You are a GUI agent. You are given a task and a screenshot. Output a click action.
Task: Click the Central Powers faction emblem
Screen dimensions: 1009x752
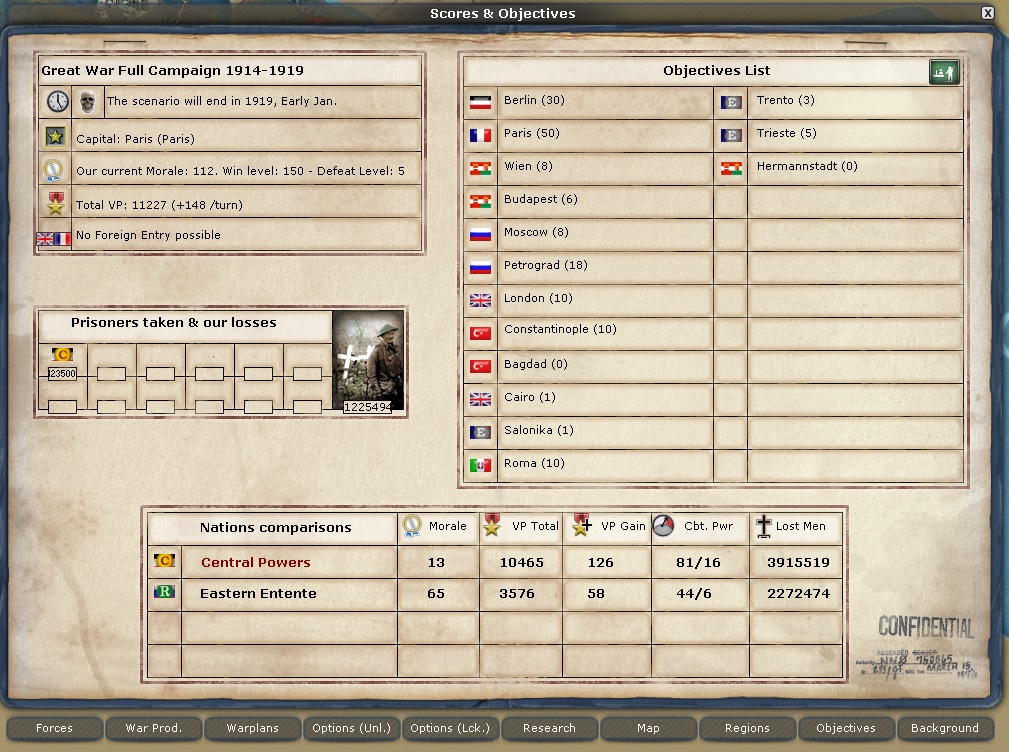(164, 562)
